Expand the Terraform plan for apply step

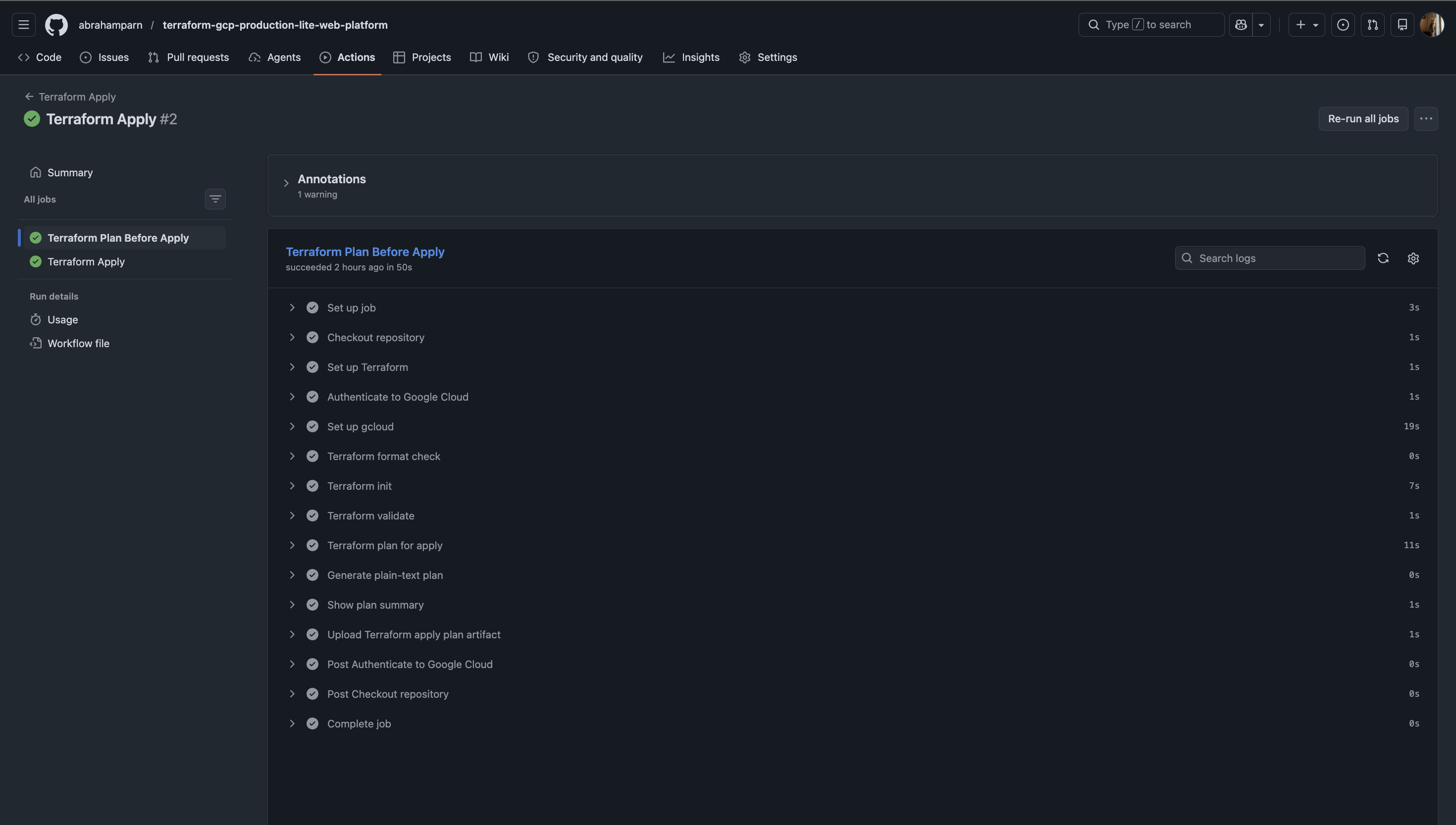[853, 546]
